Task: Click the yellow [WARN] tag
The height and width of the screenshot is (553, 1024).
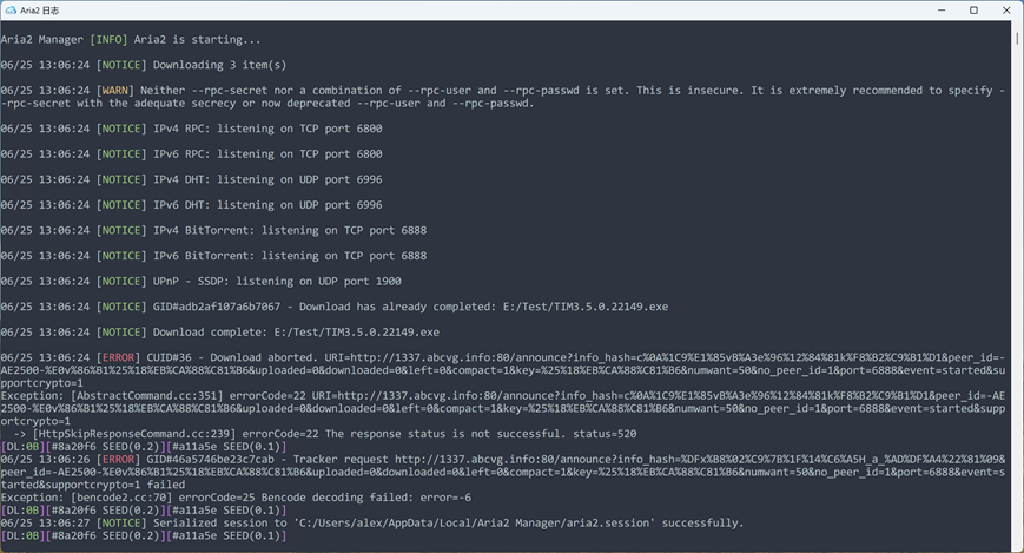Action: point(121,90)
